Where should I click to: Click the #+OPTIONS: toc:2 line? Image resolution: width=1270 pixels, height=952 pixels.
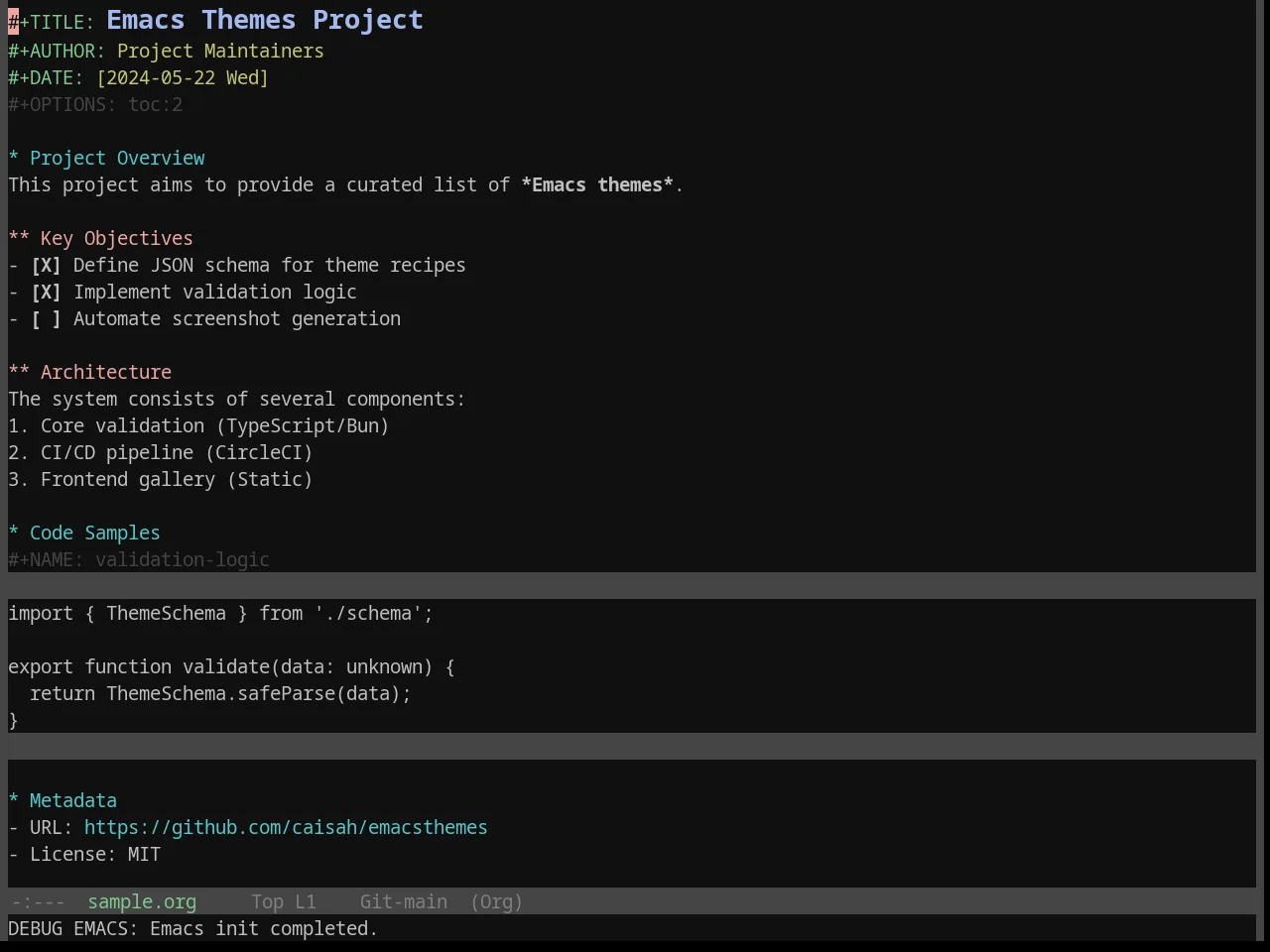tap(95, 104)
